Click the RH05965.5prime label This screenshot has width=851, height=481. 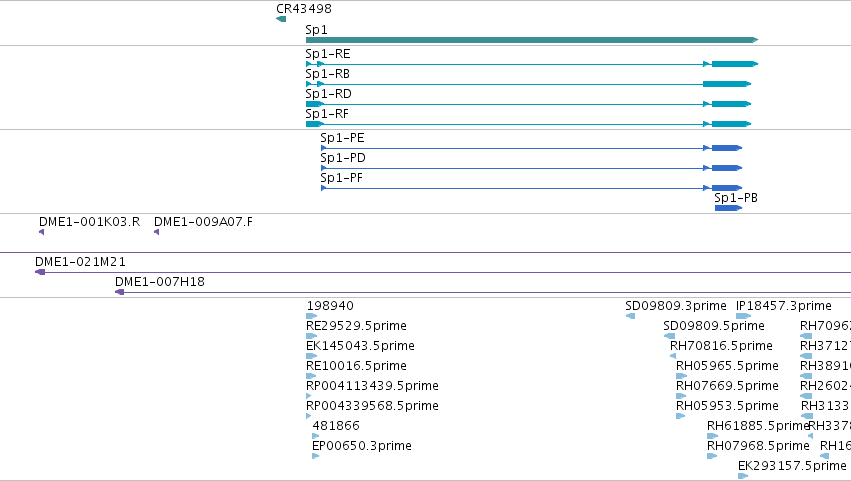tap(727, 366)
